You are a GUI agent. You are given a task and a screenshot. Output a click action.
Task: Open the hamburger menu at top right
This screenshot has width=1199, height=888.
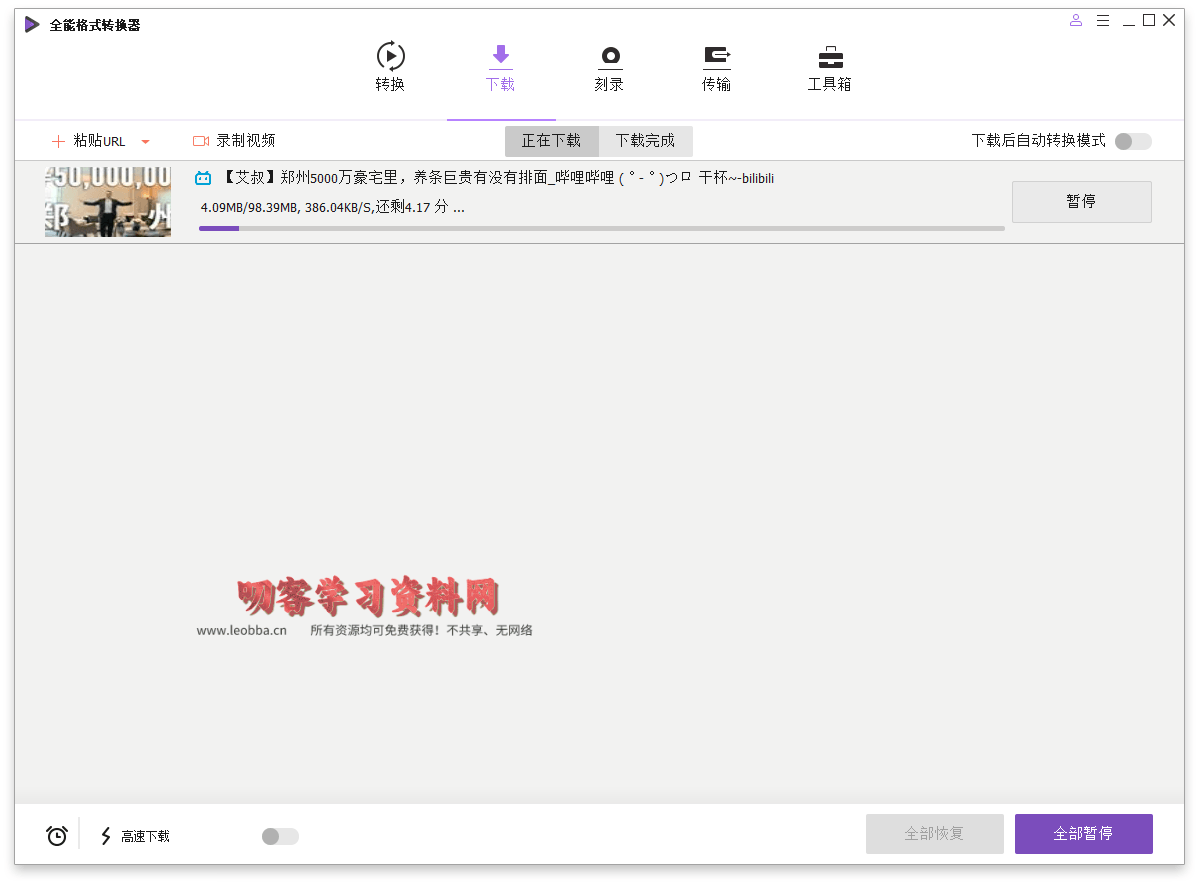coord(1103,20)
